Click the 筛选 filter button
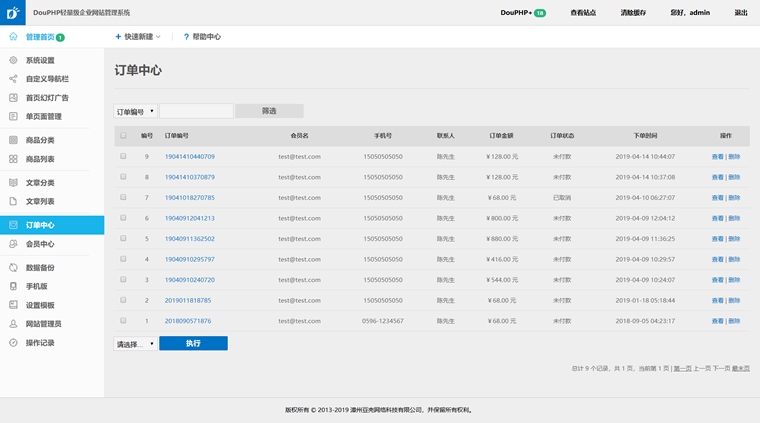760x423 pixels. pyautogui.click(x=269, y=111)
